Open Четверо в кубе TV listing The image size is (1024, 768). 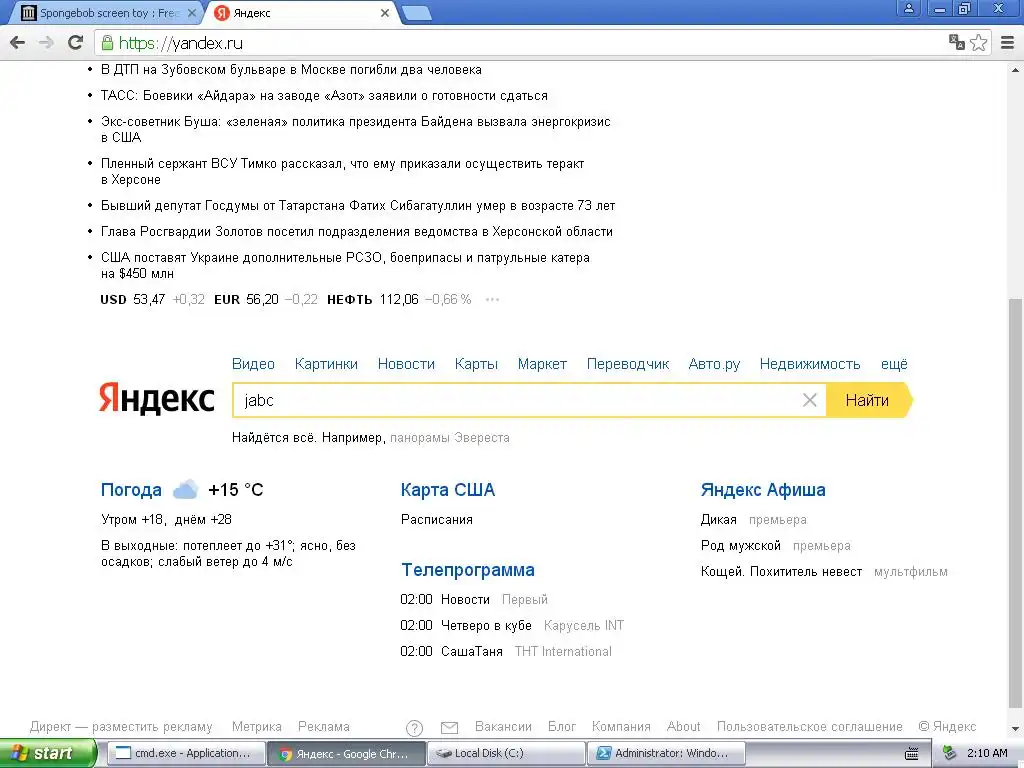486,626
